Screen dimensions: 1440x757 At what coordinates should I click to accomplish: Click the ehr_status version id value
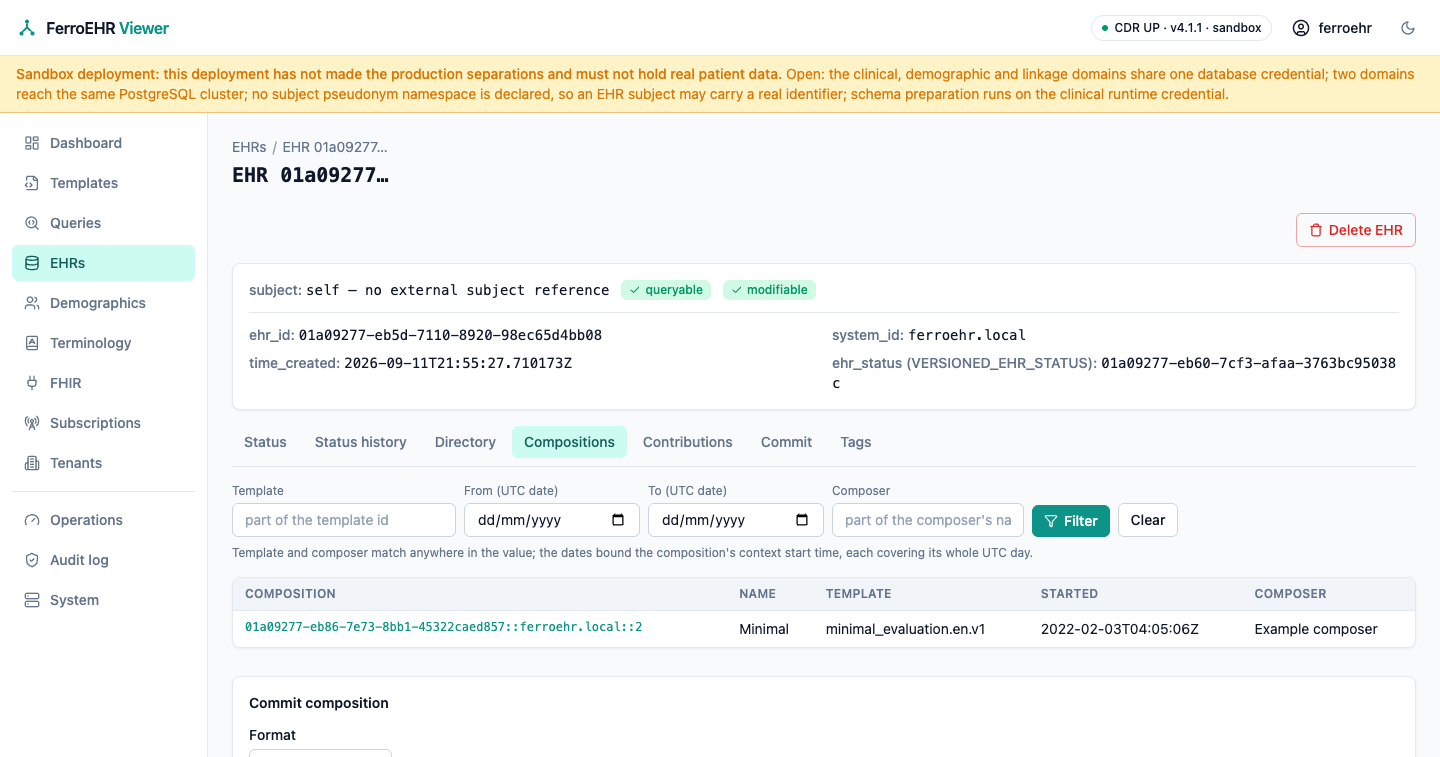[x=1248, y=363]
